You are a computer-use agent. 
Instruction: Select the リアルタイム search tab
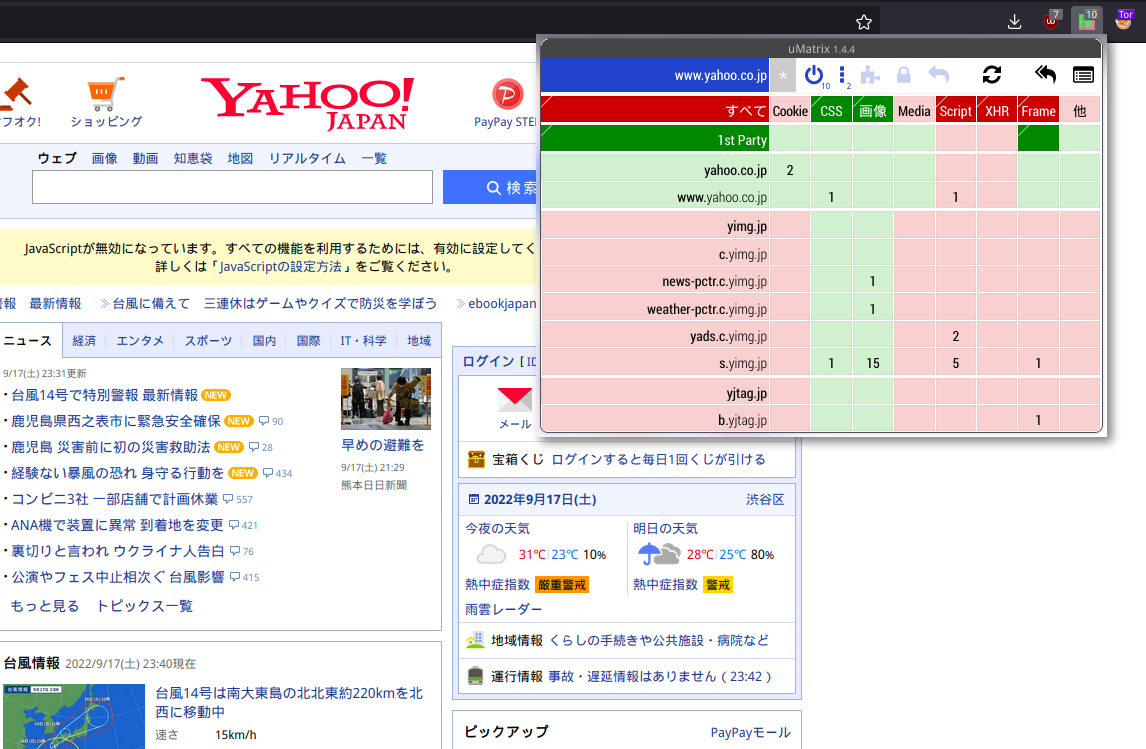click(x=307, y=158)
